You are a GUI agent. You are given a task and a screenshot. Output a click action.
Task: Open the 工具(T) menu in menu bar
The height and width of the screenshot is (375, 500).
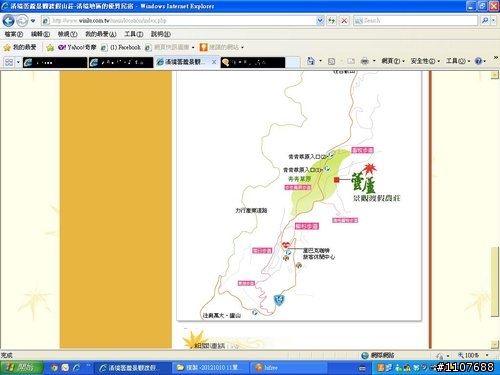click(x=134, y=34)
